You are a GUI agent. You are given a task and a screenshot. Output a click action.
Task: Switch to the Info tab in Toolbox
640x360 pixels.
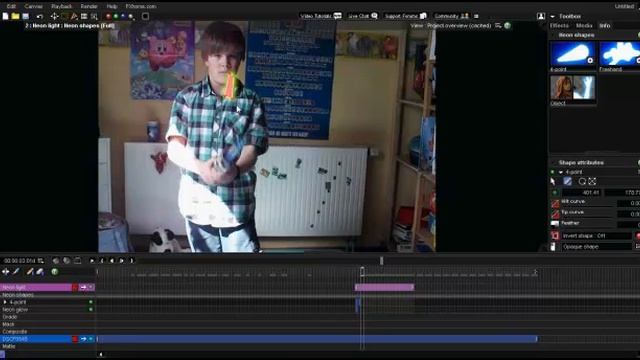[605, 26]
